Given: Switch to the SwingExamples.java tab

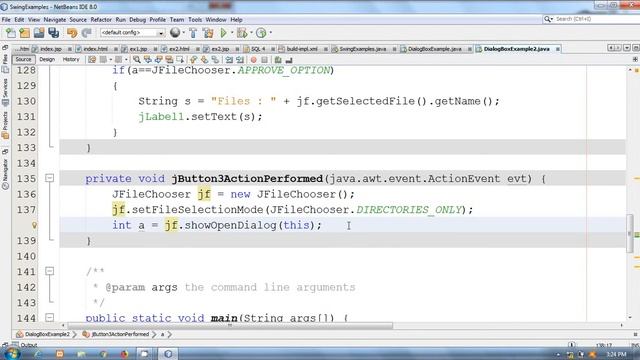Looking at the screenshot, I should tap(362, 49).
